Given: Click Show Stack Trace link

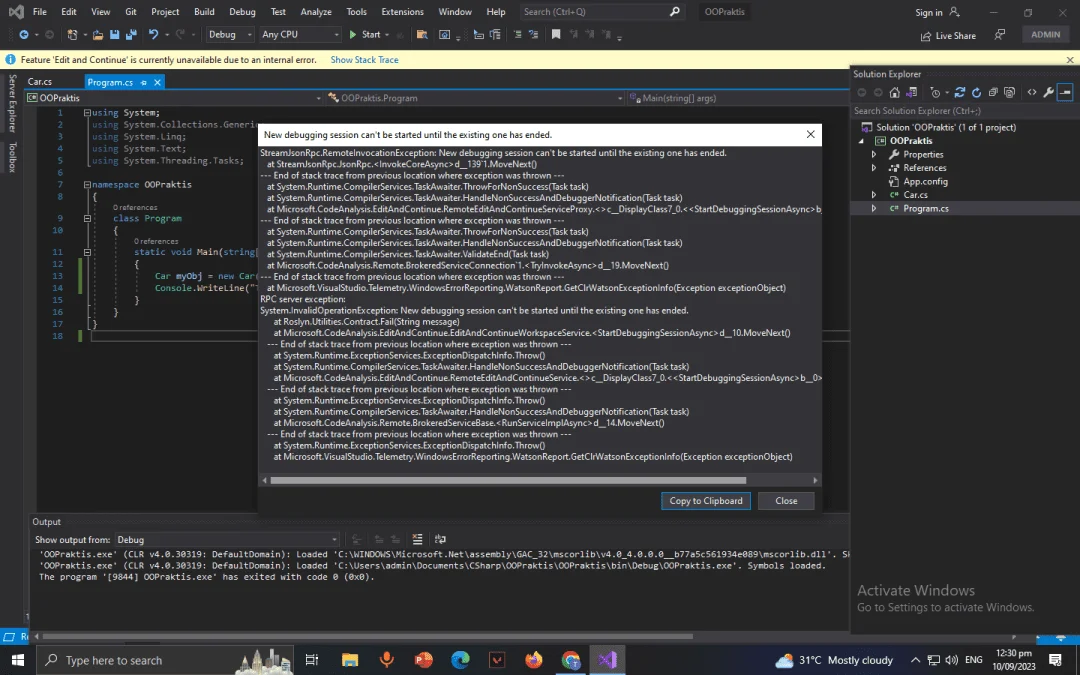Looking at the screenshot, I should coord(364,60).
